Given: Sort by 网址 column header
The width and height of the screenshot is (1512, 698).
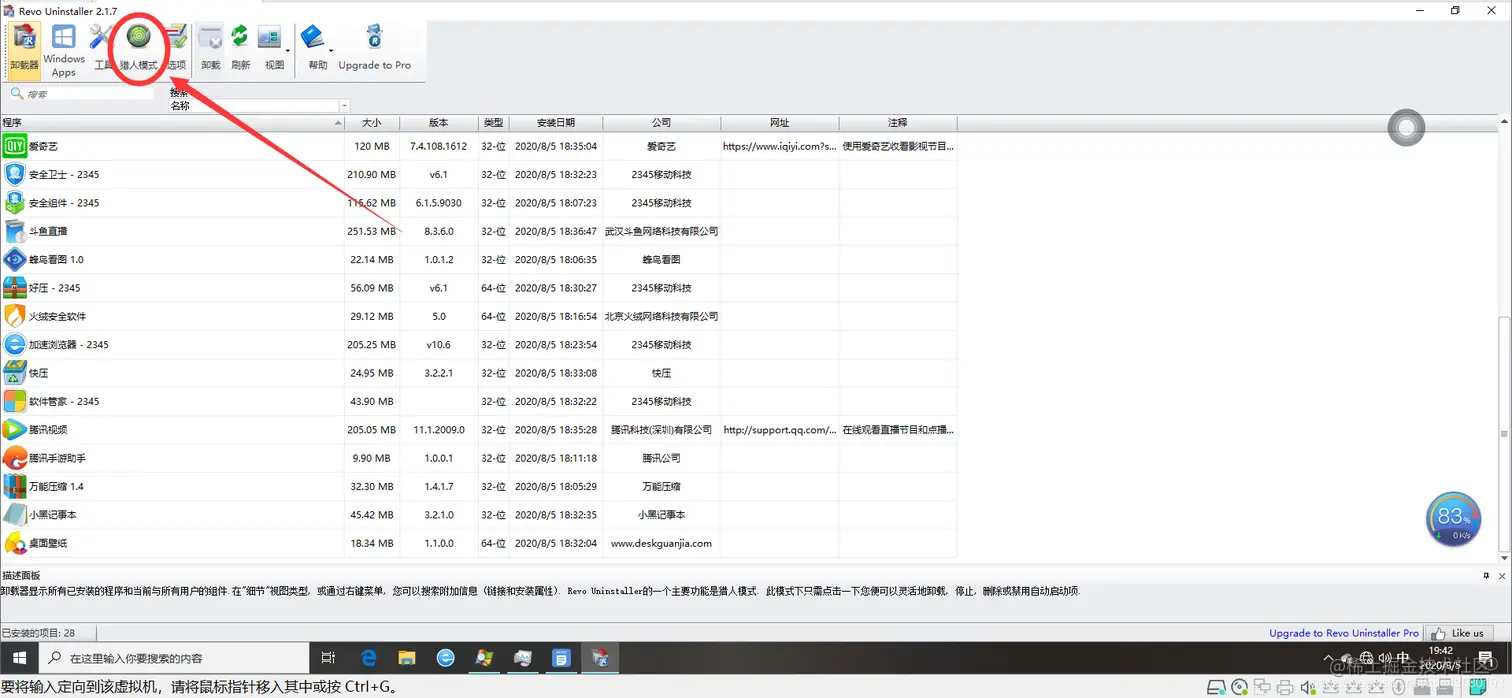Looking at the screenshot, I should click(780, 123).
